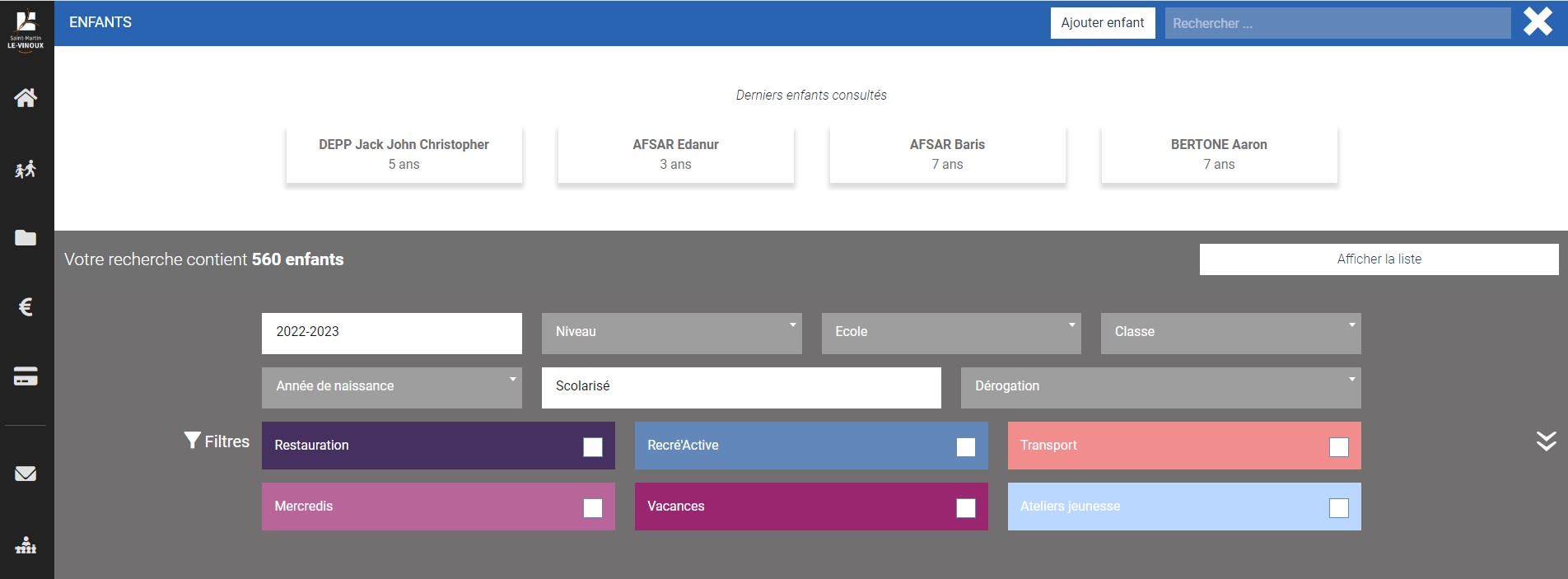Click the envelope messages sidebar icon

click(x=26, y=474)
